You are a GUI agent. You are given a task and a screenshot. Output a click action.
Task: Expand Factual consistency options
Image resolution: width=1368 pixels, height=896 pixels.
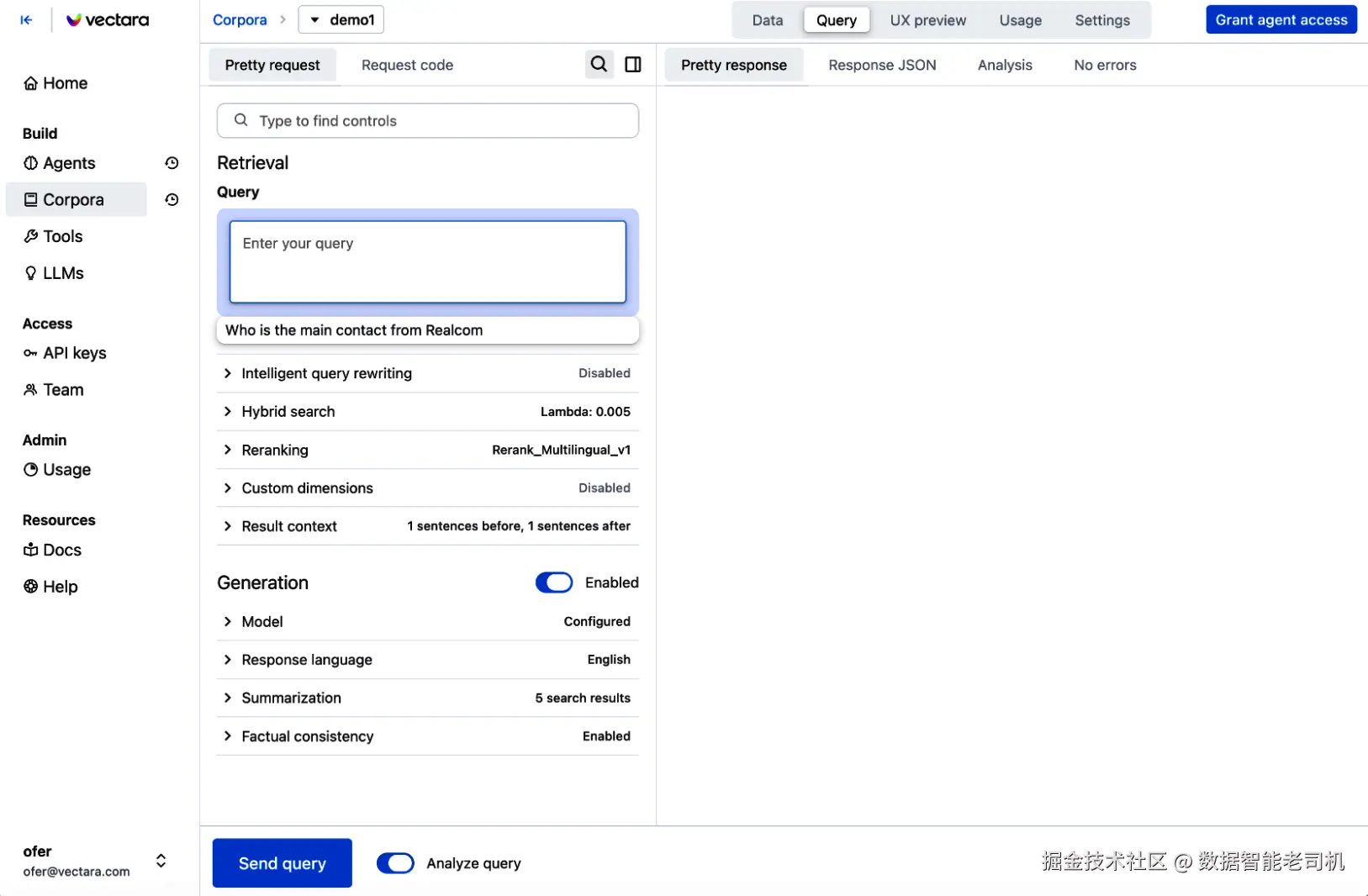427,736
